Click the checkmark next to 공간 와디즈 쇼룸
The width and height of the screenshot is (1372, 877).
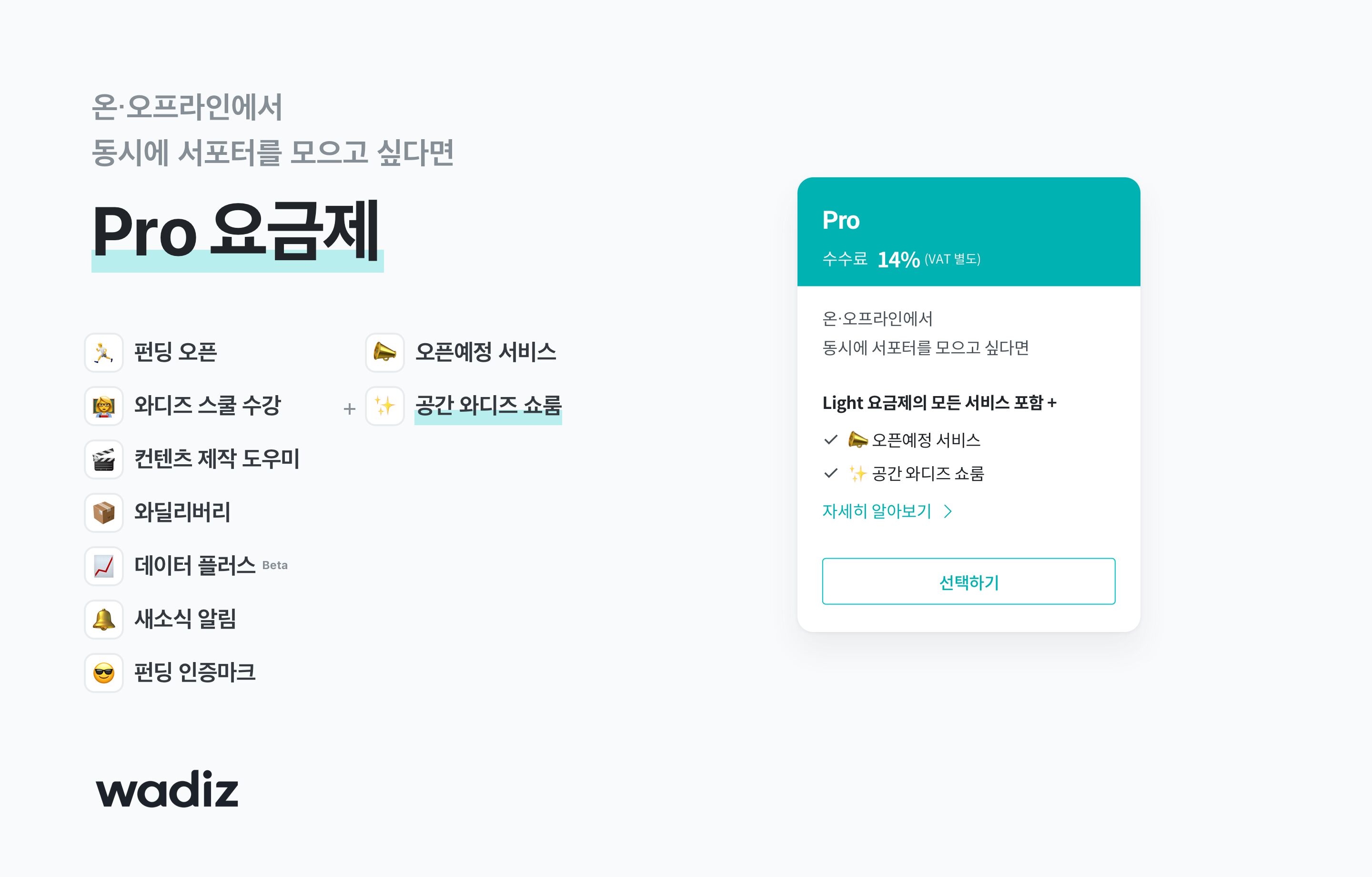pos(831,473)
